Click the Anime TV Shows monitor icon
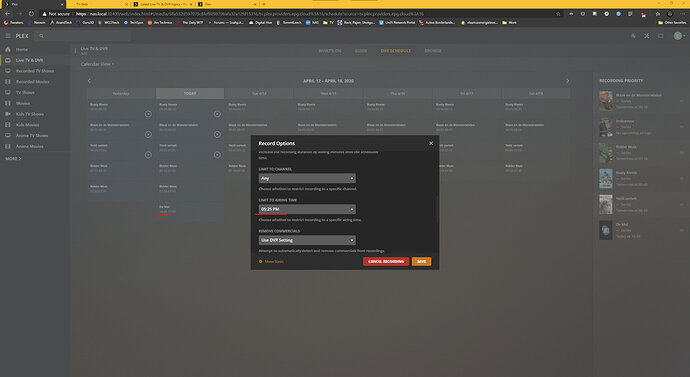690x377 pixels. (x=7, y=135)
